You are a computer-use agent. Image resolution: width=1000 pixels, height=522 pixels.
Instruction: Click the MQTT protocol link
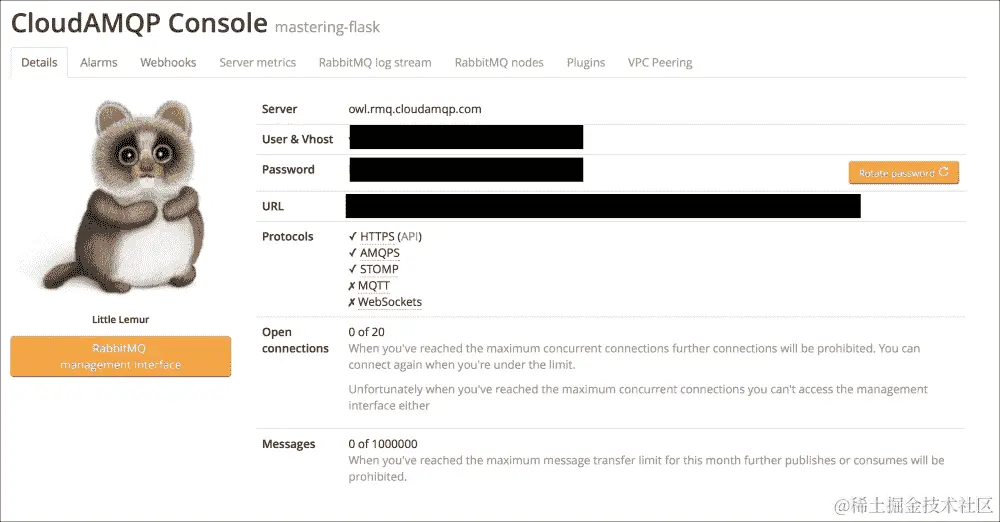pyautogui.click(x=374, y=285)
